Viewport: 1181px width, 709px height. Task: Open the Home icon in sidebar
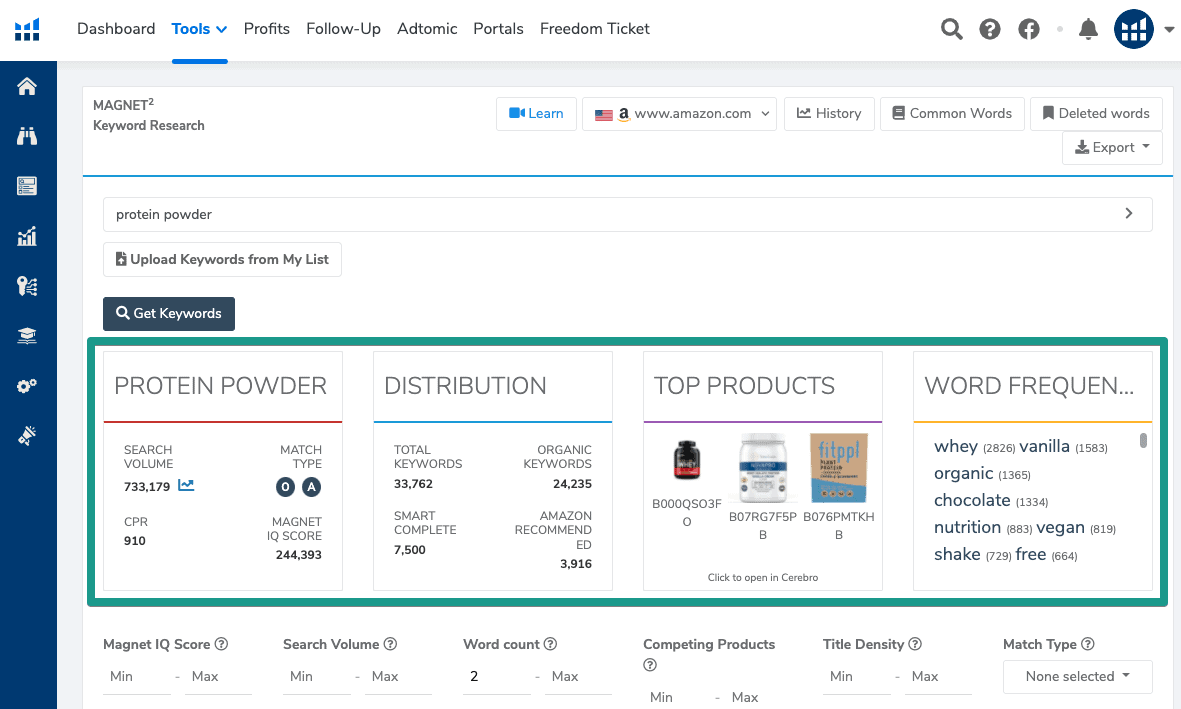pos(27,87)
